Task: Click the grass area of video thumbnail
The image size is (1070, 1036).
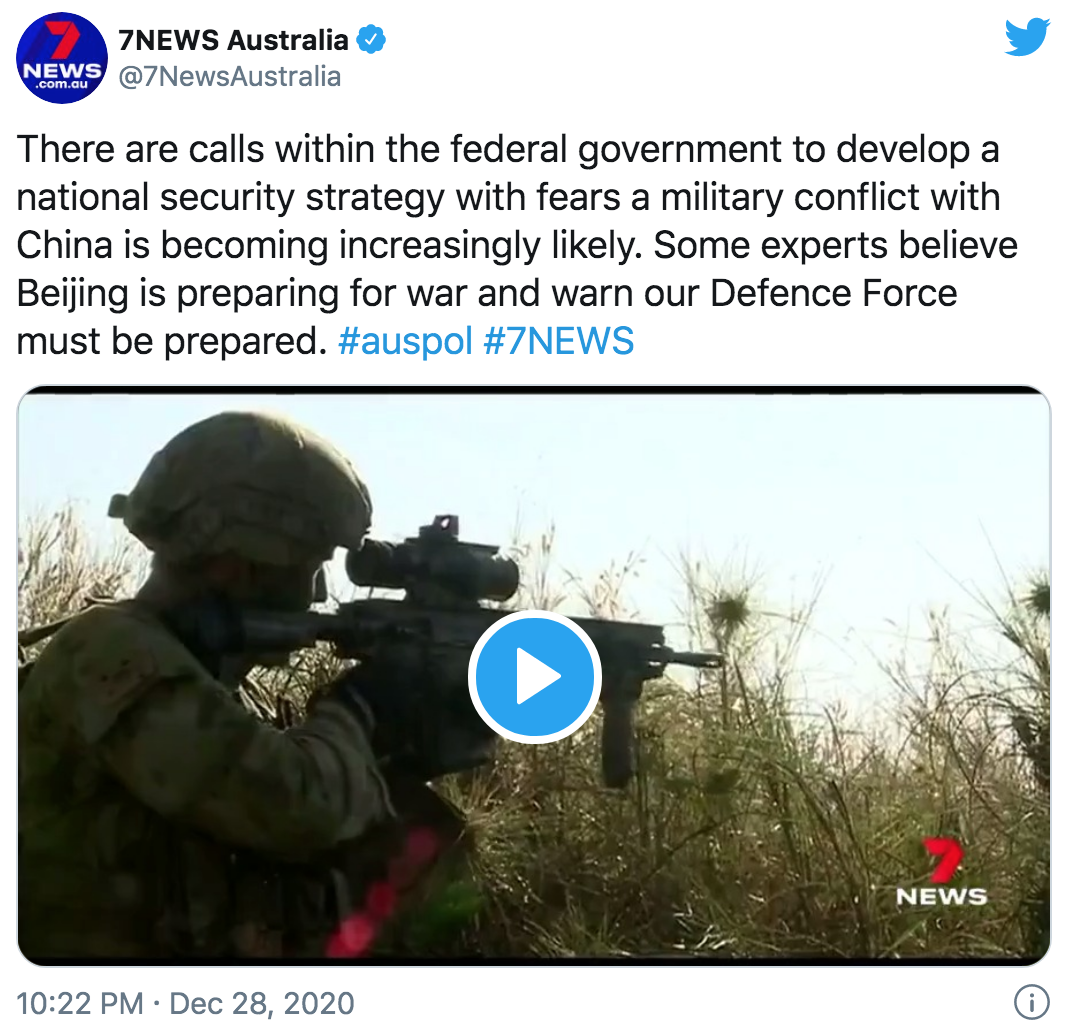Action: coord(785,819)
